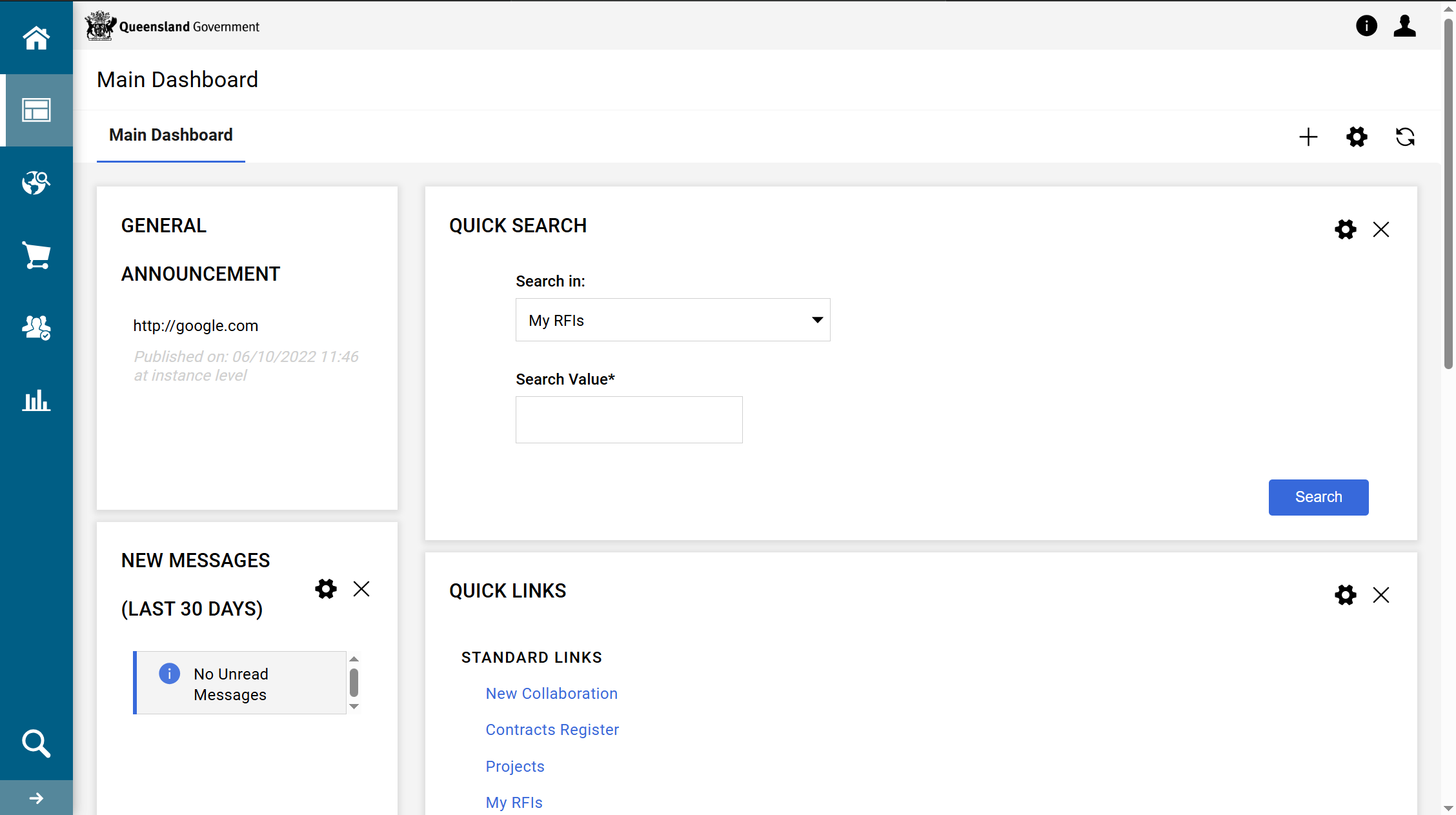Open the shopping cart sidebar icon
This screenshot has height=815, width=1456.
click(36, 256)
